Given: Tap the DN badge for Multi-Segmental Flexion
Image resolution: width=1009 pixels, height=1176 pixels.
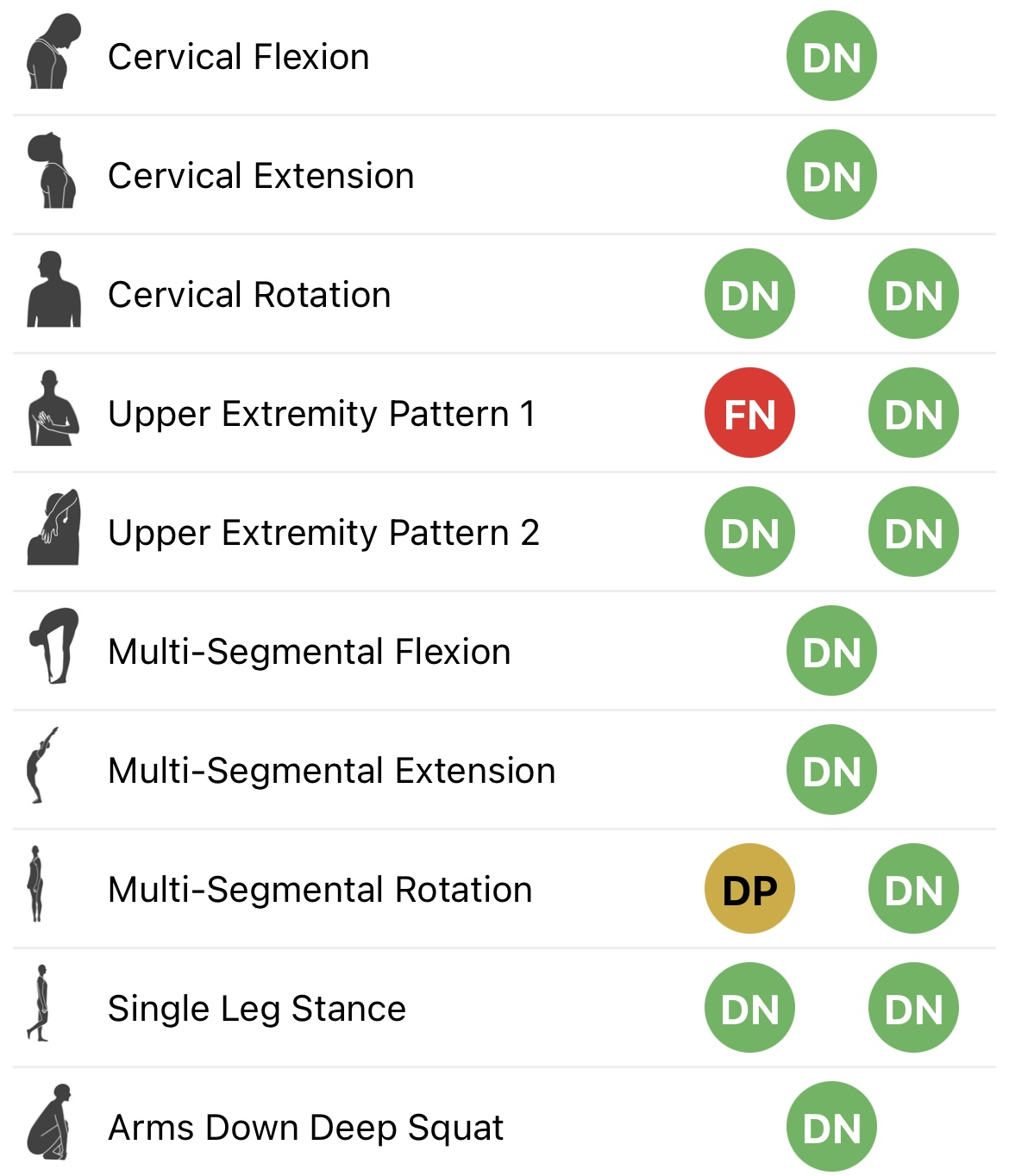Looking at the screenshot, I should click(x=831, y=651).
